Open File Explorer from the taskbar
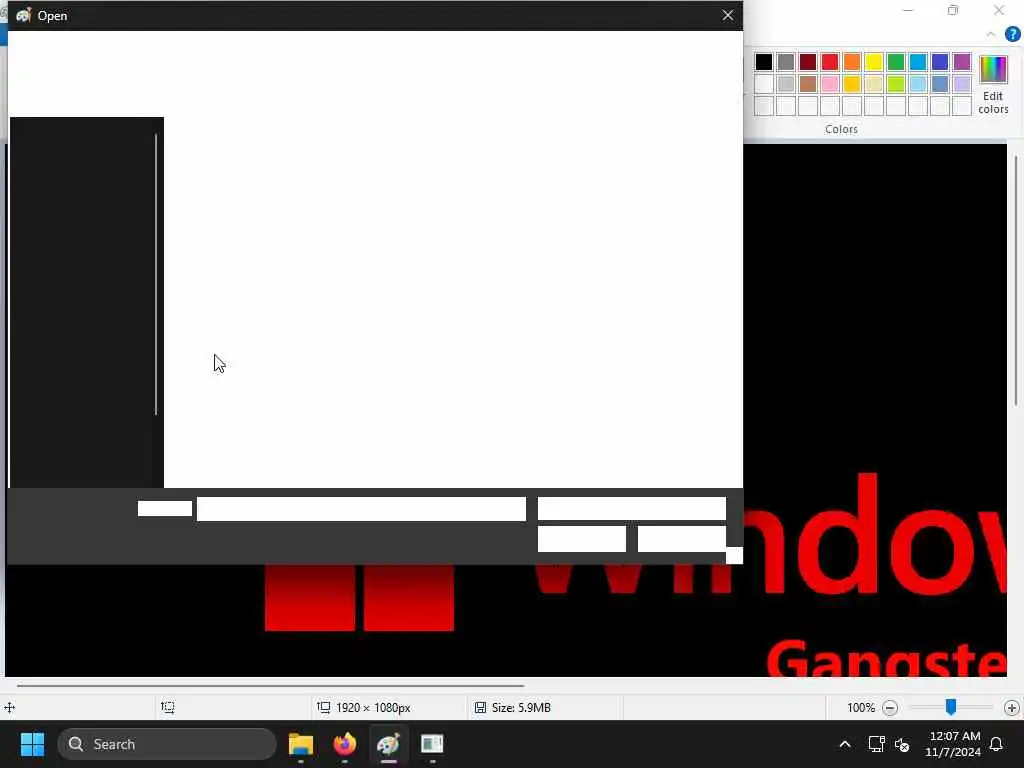1024x768 pixels. click(301, 744)
